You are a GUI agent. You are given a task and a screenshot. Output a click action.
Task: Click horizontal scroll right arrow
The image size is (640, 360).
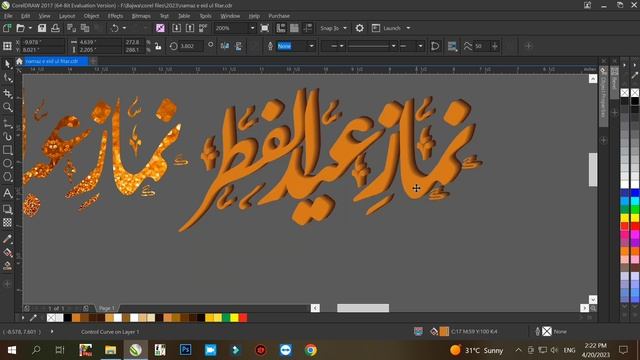pos(584,308)
